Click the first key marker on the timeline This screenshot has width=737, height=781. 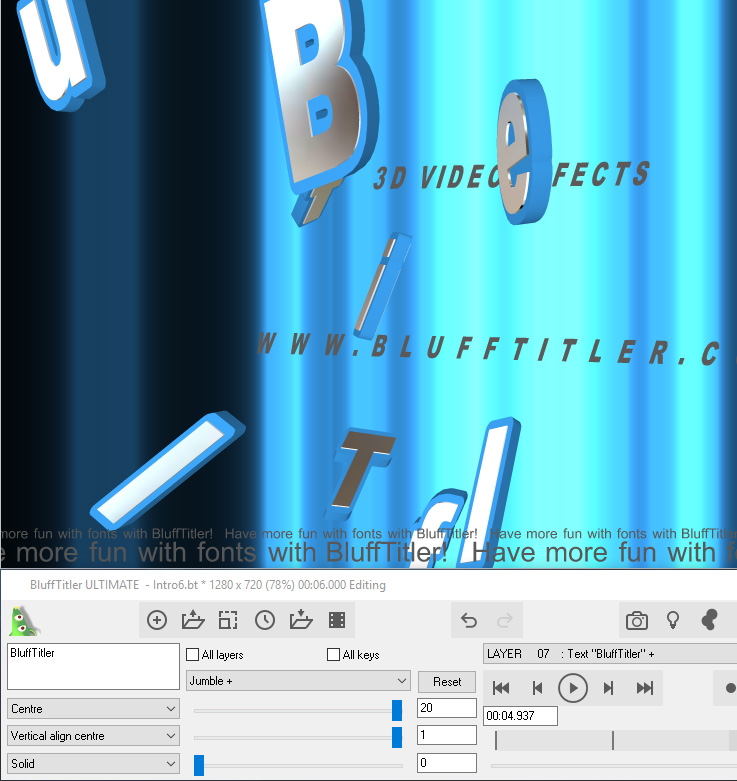496,740
